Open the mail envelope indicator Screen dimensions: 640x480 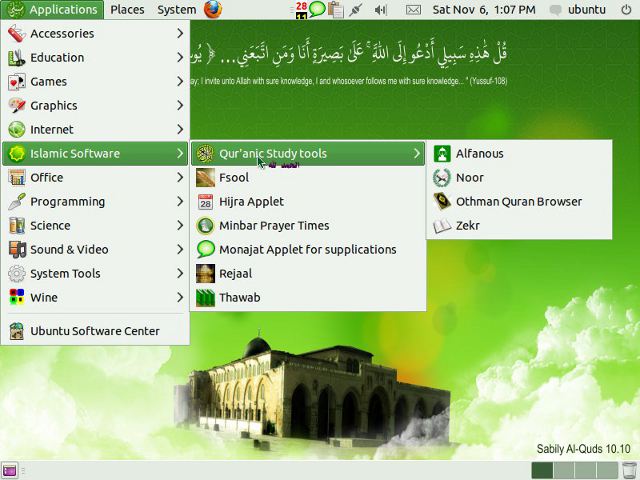point(413,10)
